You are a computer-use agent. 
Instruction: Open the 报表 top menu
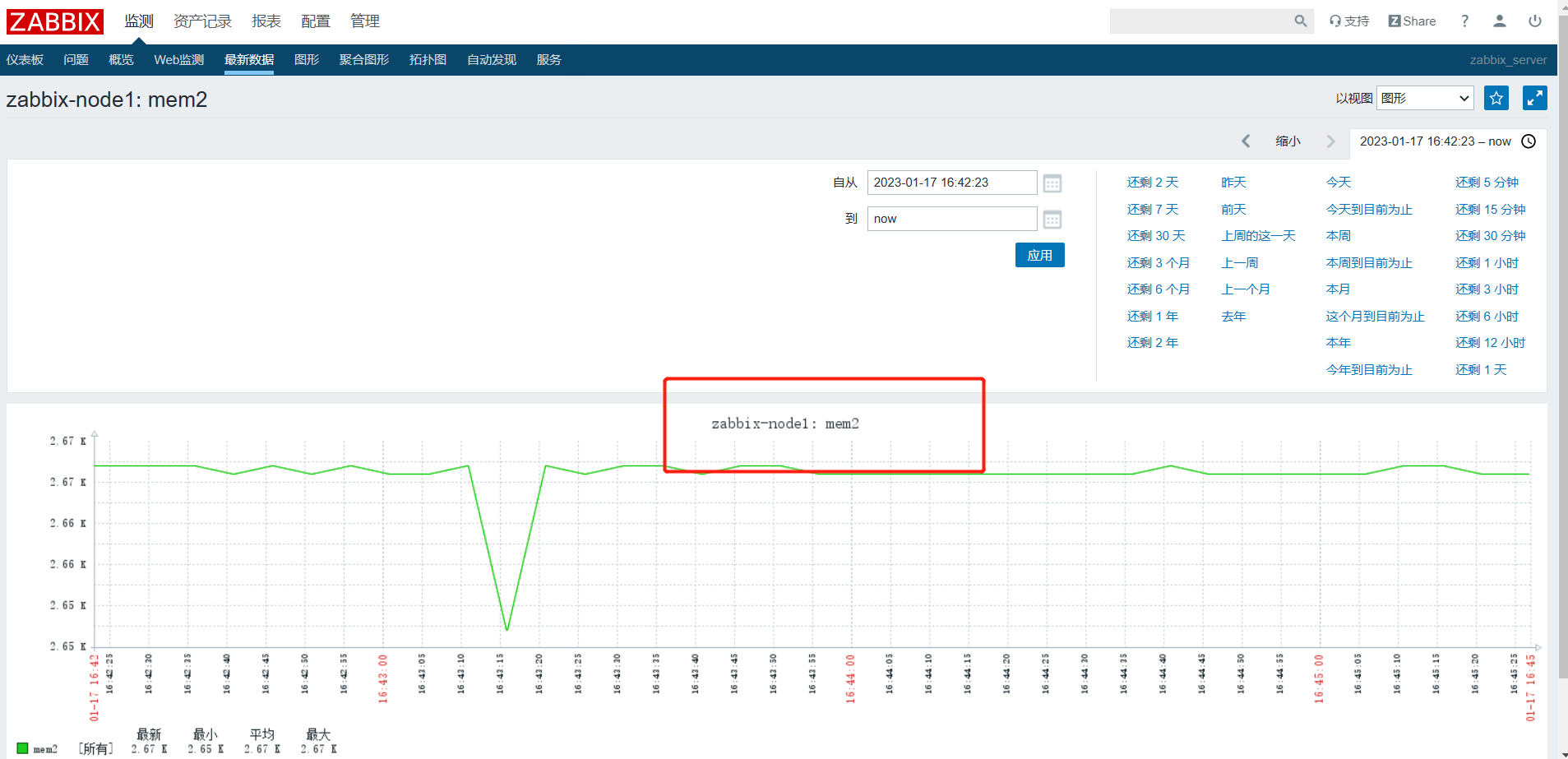point(266,21)
